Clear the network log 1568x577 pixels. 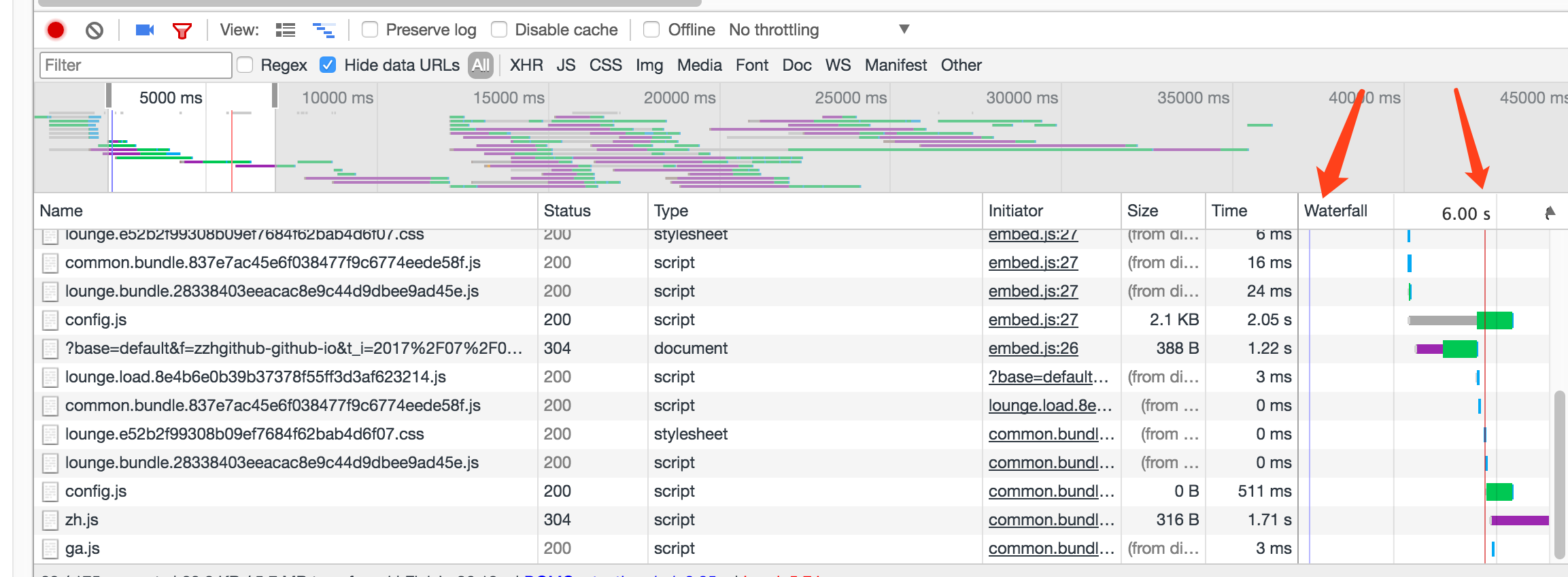(95, 30)
